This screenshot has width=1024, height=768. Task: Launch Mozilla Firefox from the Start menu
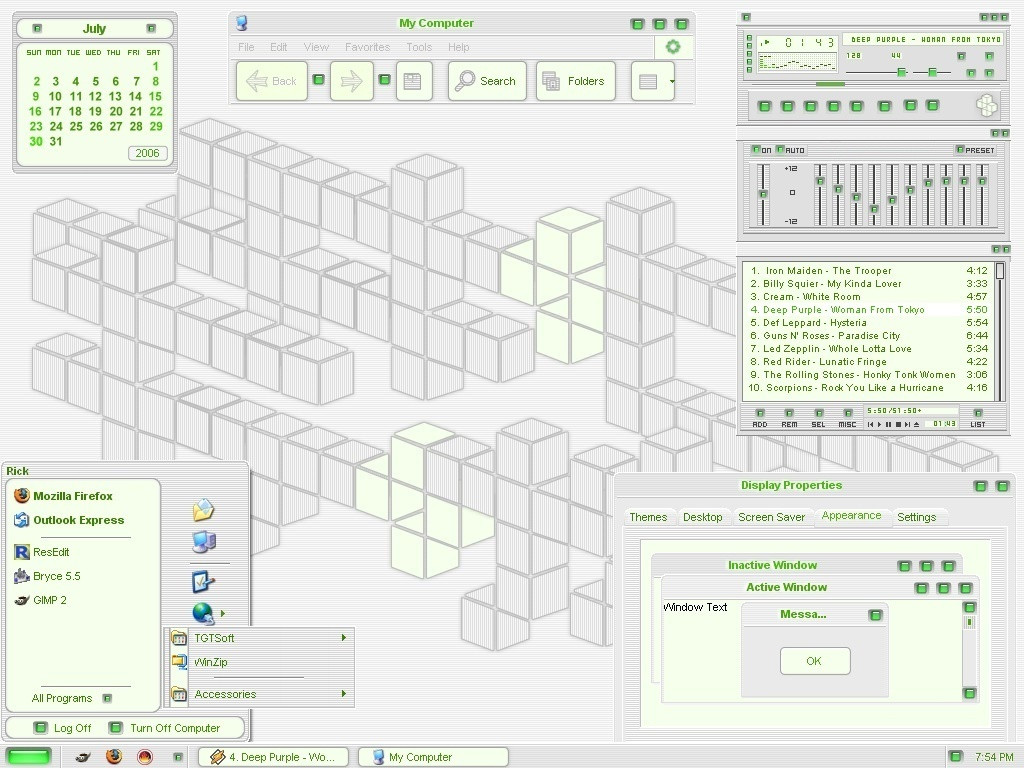click(63, 496)
